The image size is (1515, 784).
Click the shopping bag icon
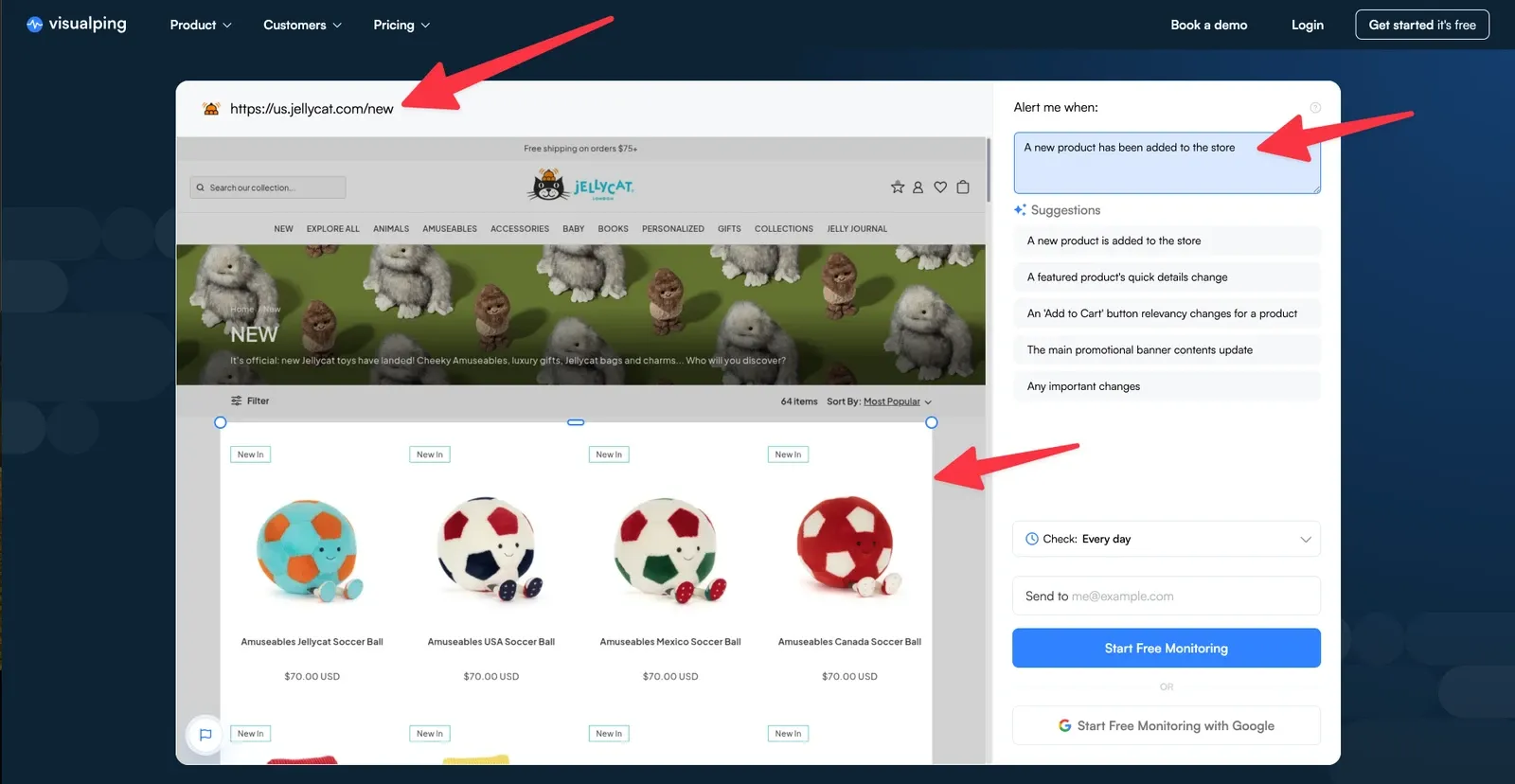[x=963, y=187]
